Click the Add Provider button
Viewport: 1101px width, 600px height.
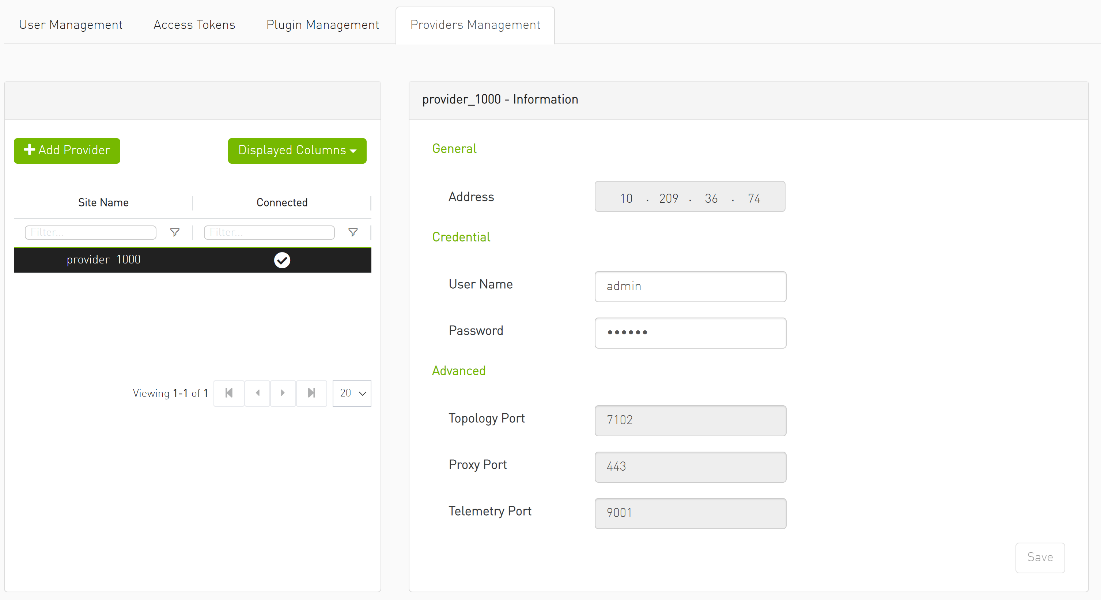click(x=66, y=150)
